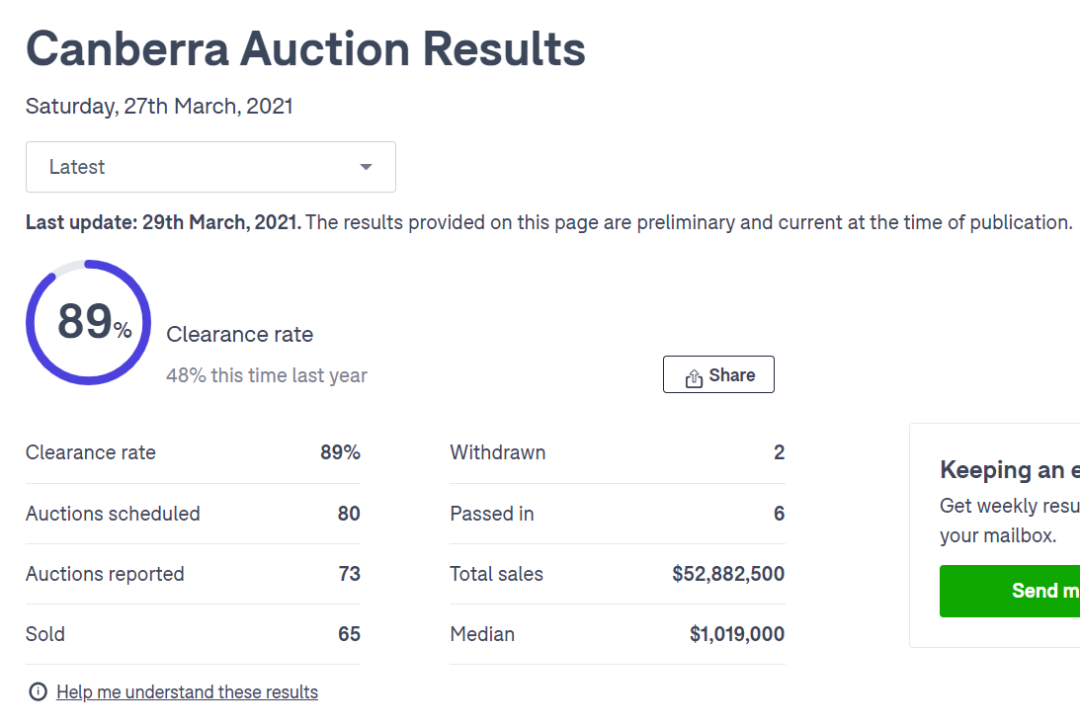Click the Median $1,019,000 figure
The image size is (1080, 727).
(x=737, y=634)
